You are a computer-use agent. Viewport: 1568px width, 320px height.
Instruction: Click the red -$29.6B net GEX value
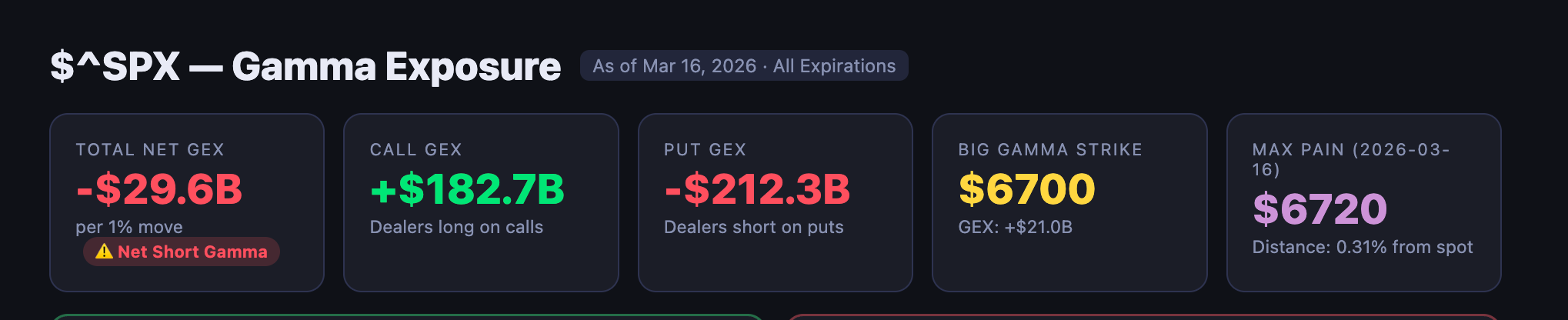(159, 189)
